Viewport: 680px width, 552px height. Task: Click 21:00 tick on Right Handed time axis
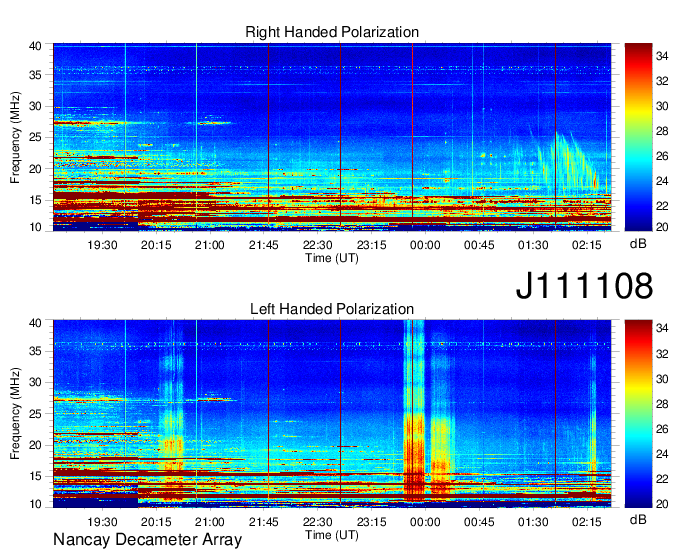pos(210,245)
